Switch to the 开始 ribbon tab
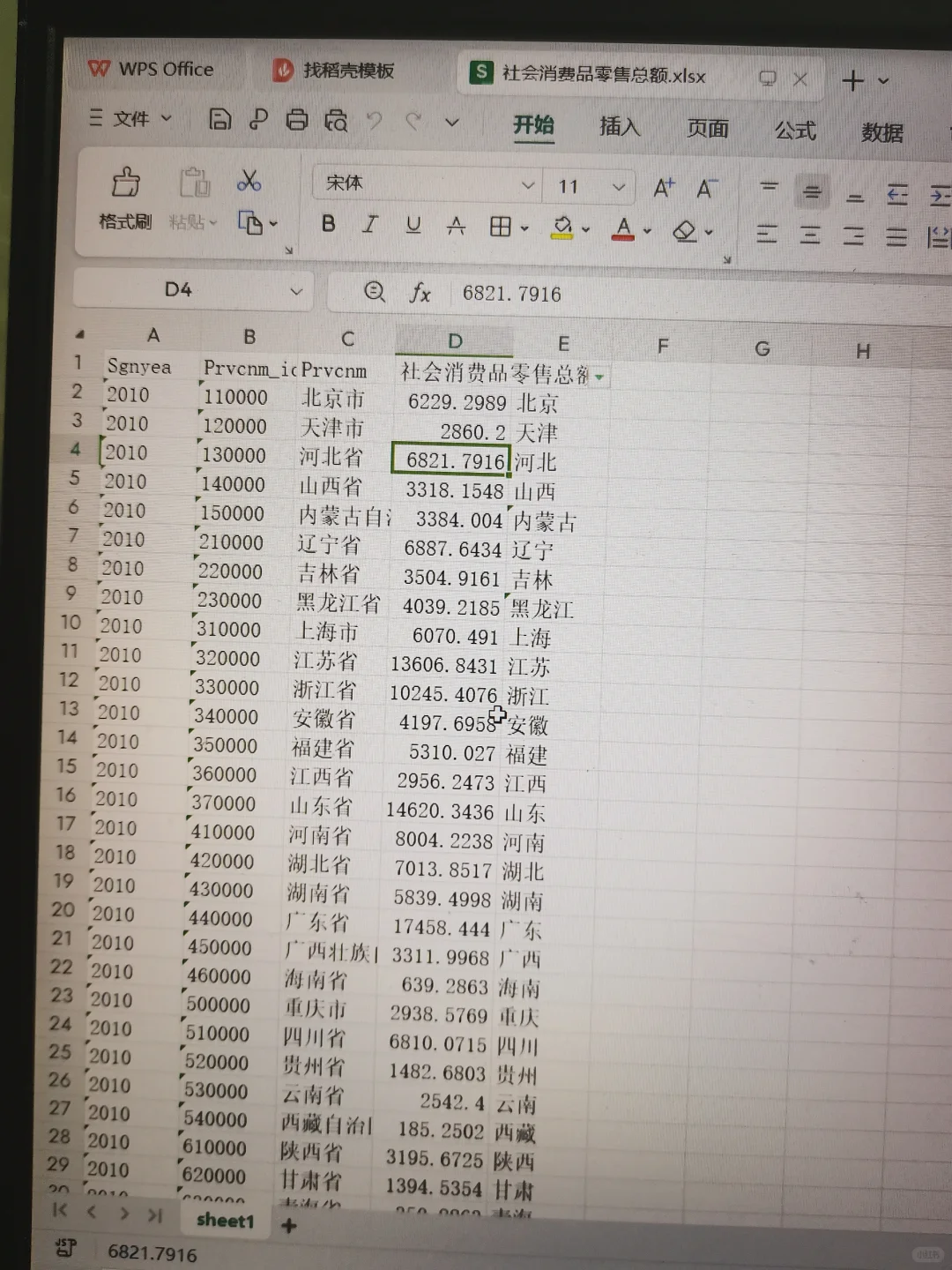This screenshot has width=952, height=1270. click(534, 124)
